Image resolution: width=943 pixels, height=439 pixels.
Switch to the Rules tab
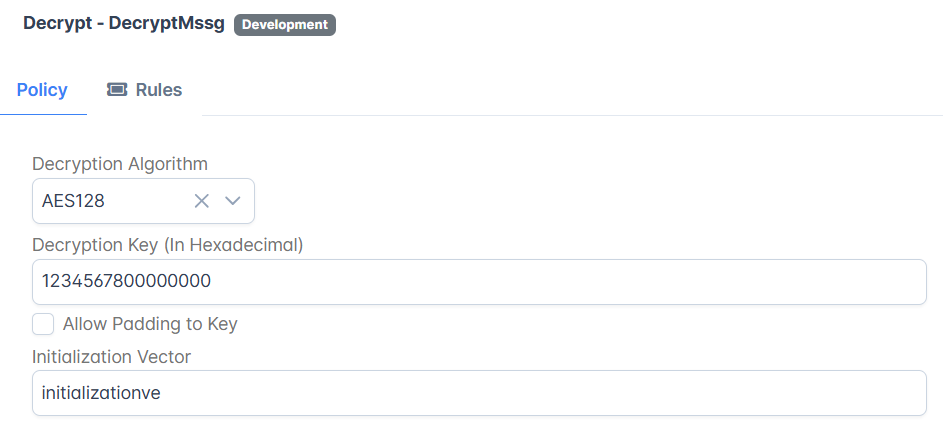point(144,90)
